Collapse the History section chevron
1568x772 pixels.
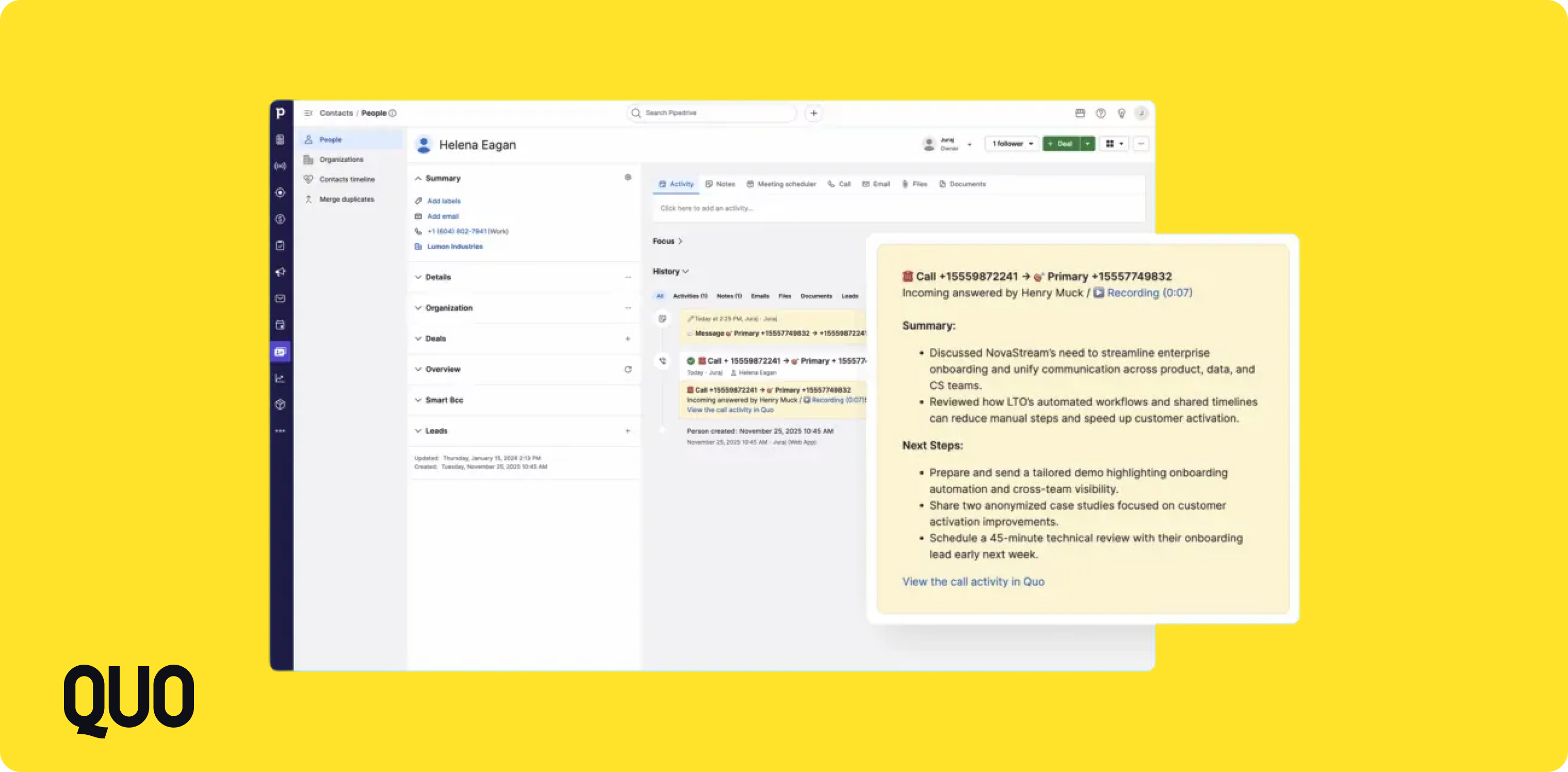tap(685, 271)
